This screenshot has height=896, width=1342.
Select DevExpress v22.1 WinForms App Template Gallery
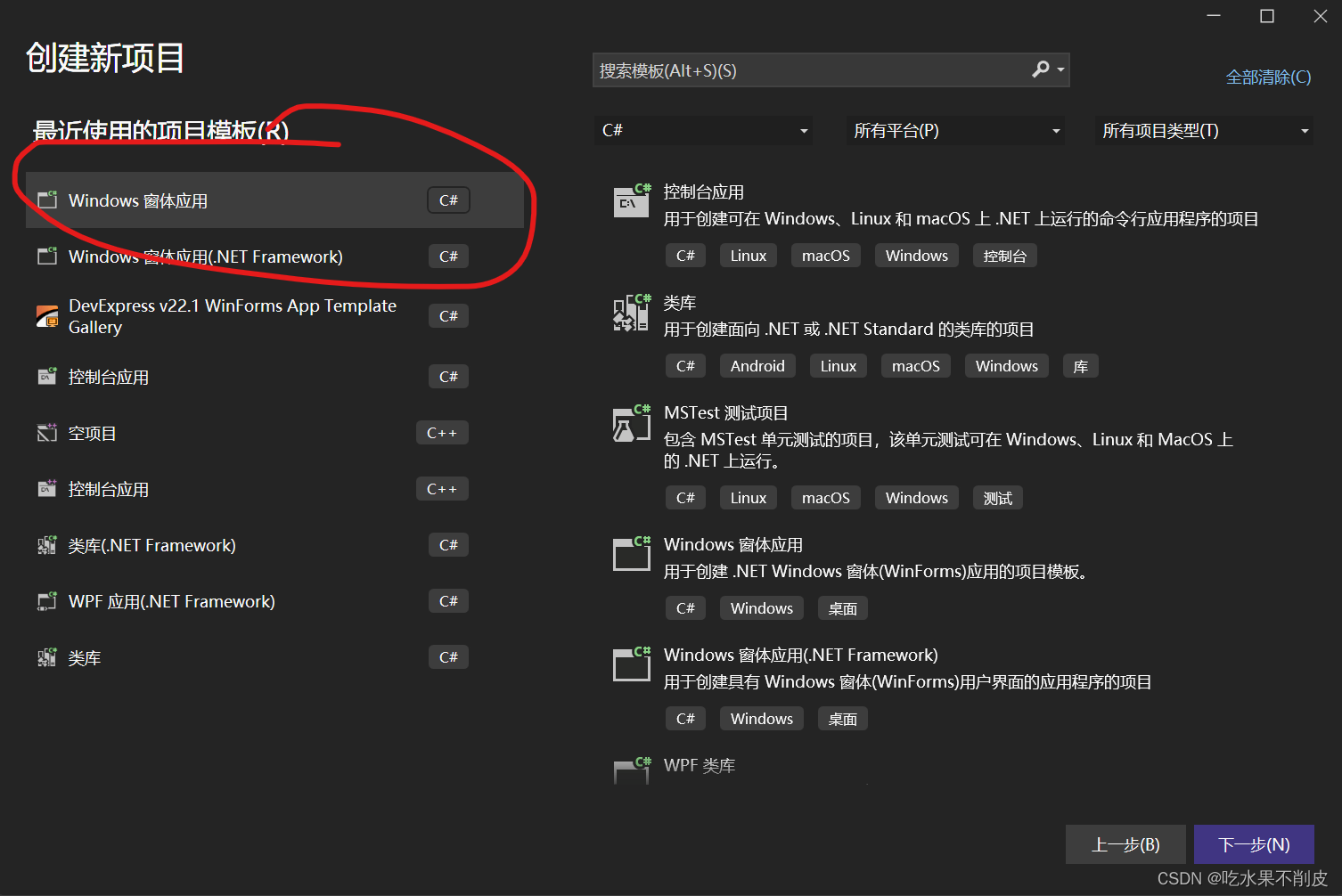pos(274,316)
